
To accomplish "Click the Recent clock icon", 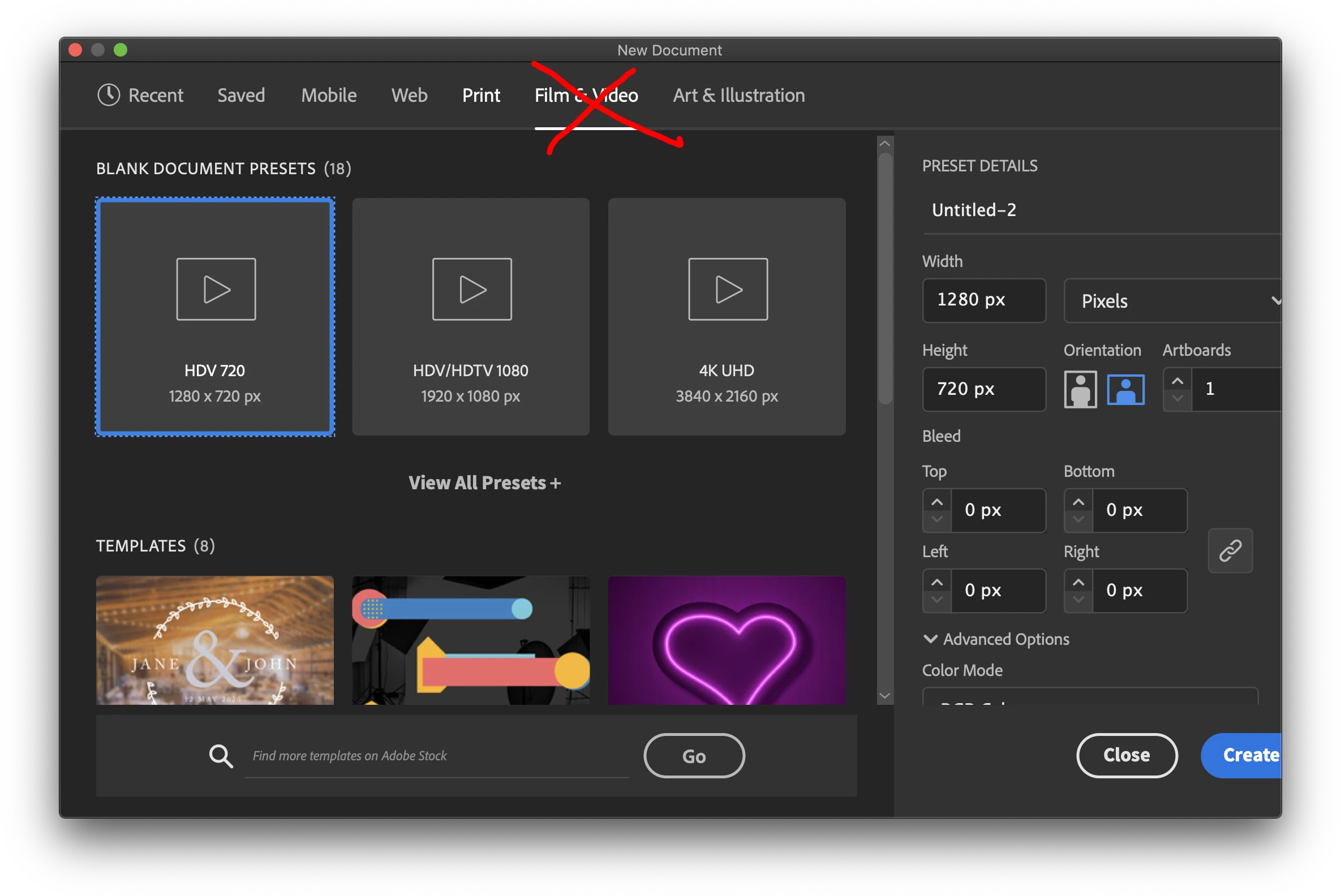I will pos(109,95).
